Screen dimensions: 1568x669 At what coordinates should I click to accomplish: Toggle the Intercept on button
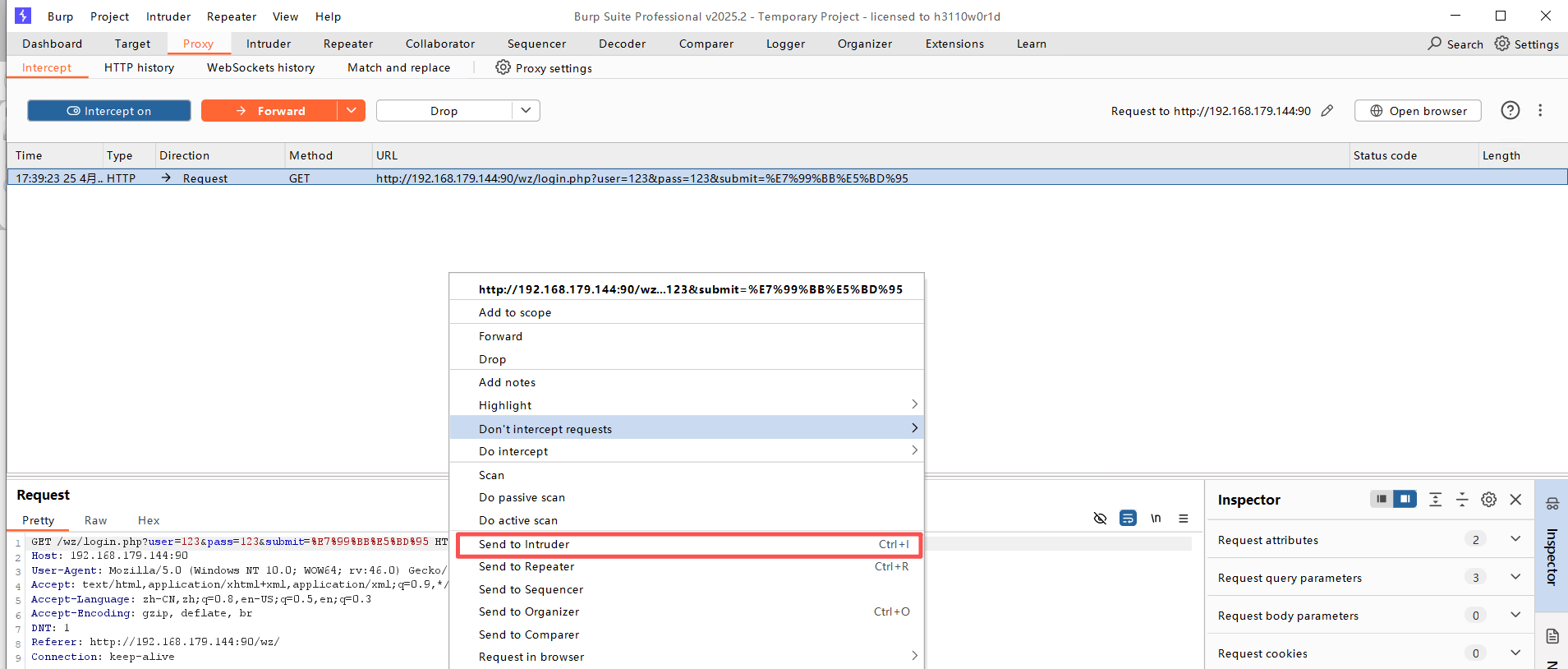[x=109, y=111]
